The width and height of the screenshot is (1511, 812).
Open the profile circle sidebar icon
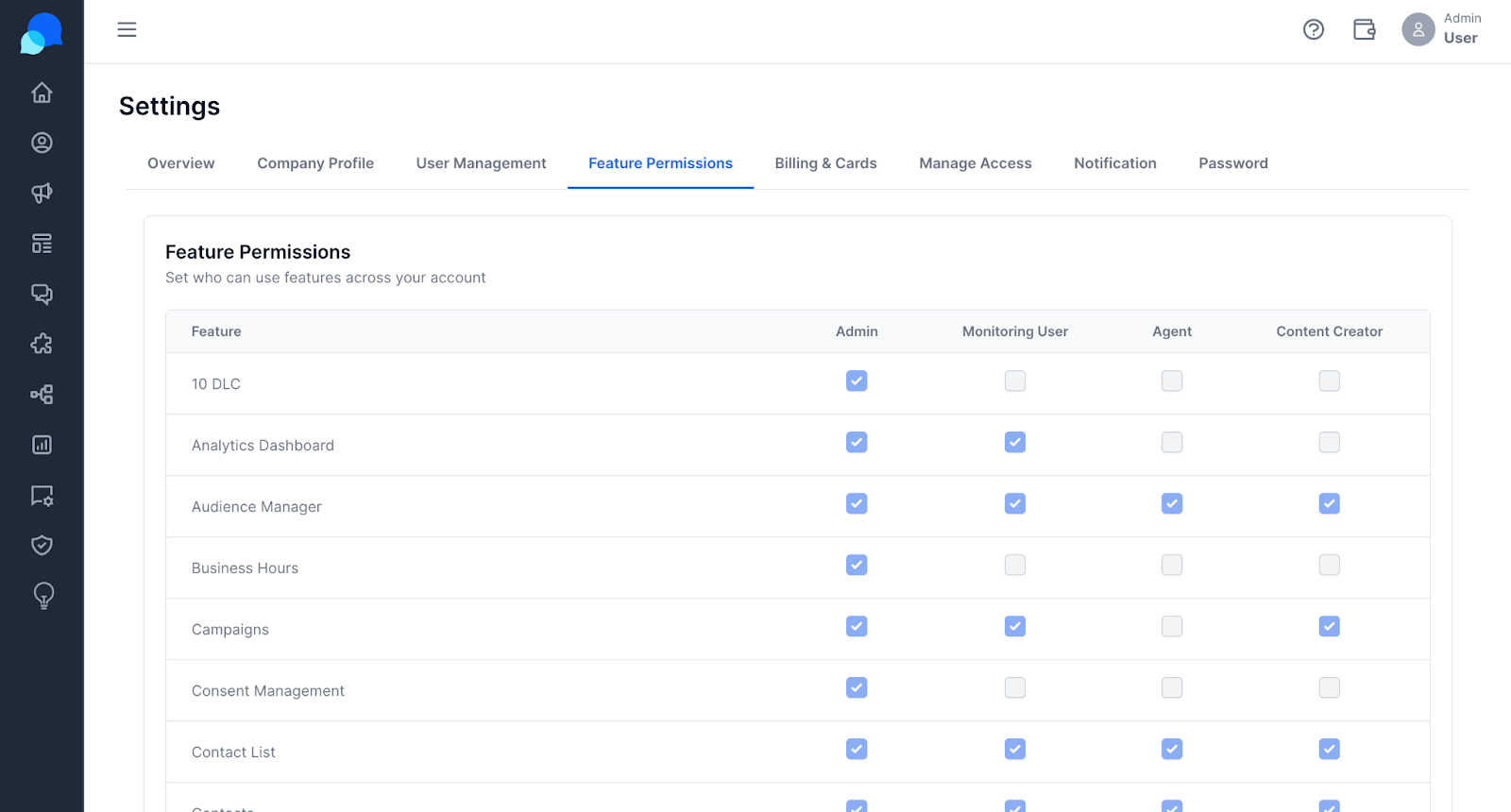pos(42,143)
